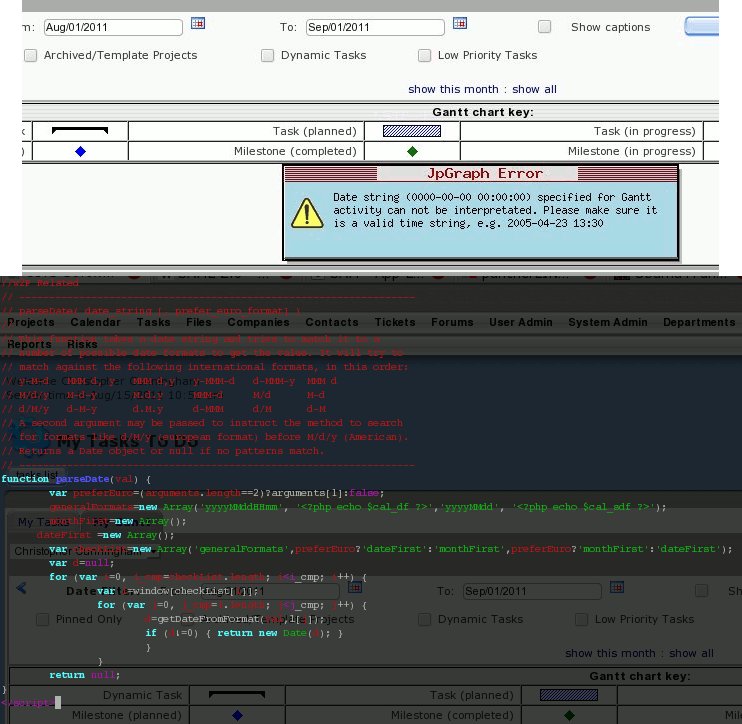The height and width of the screenshot is (724, 742).
Task: Open Contacts from the navigation bar
Action: point(332,322)
